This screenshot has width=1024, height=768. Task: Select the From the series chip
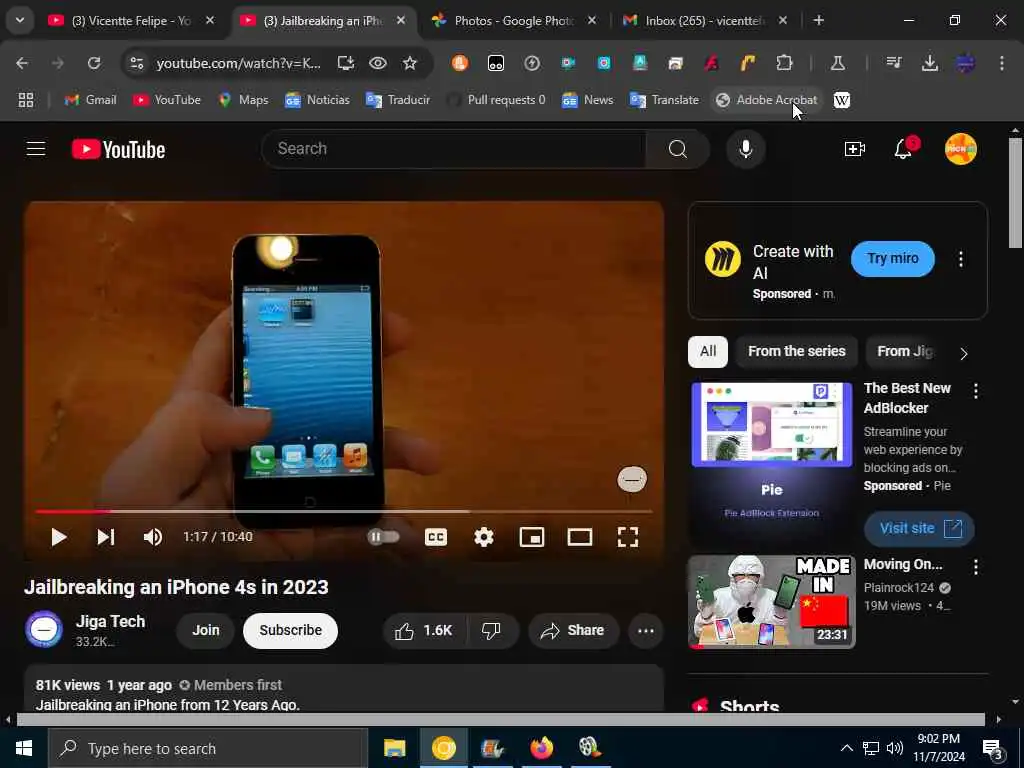[797, 351]
